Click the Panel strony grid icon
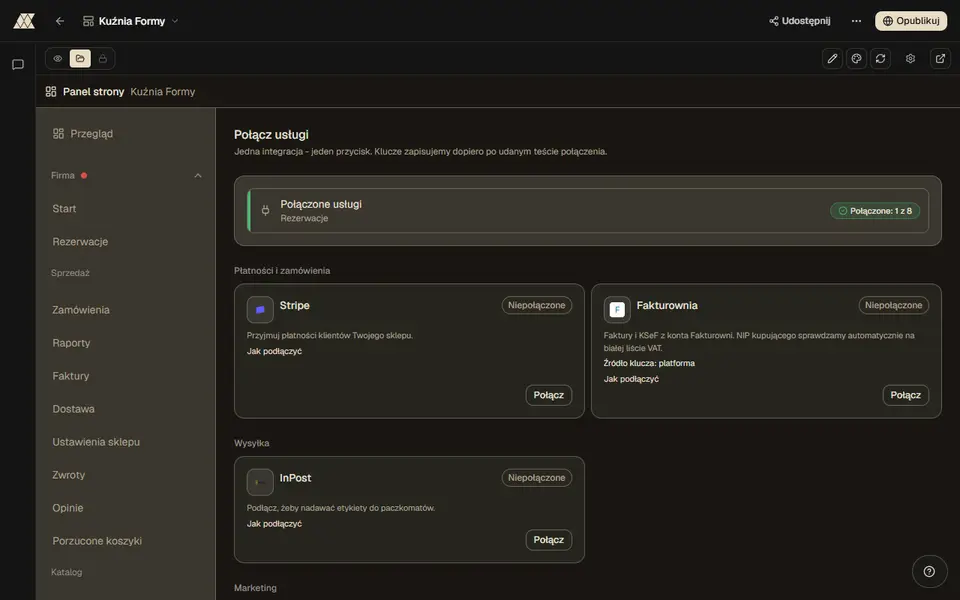The image size is (960, 600). coord(51,92)
